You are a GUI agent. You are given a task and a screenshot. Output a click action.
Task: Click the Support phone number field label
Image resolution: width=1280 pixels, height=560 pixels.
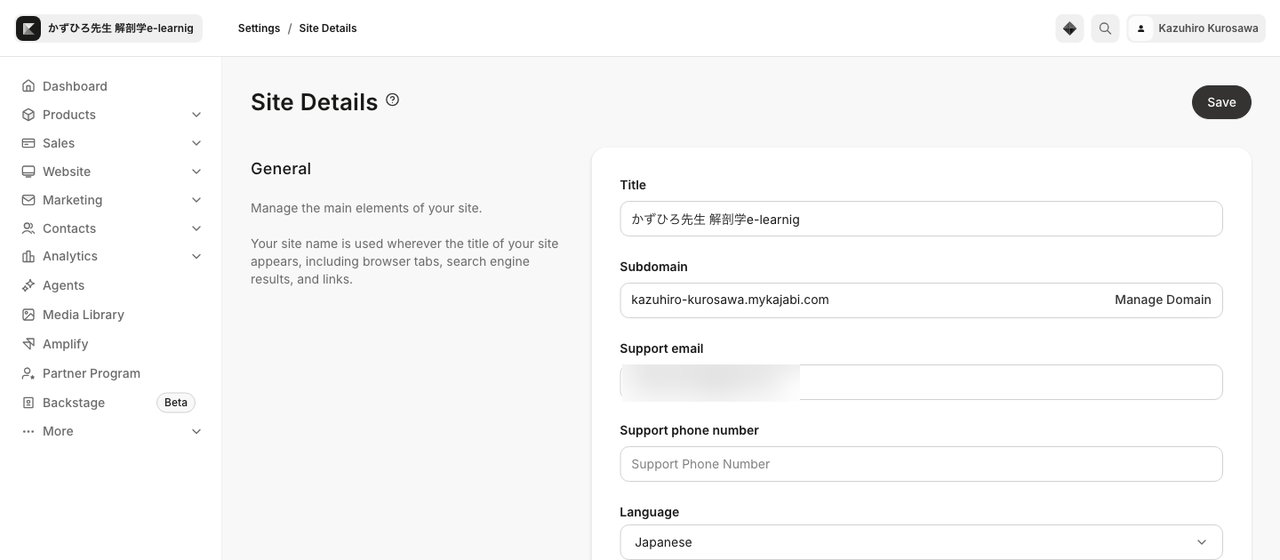[689, 430]
